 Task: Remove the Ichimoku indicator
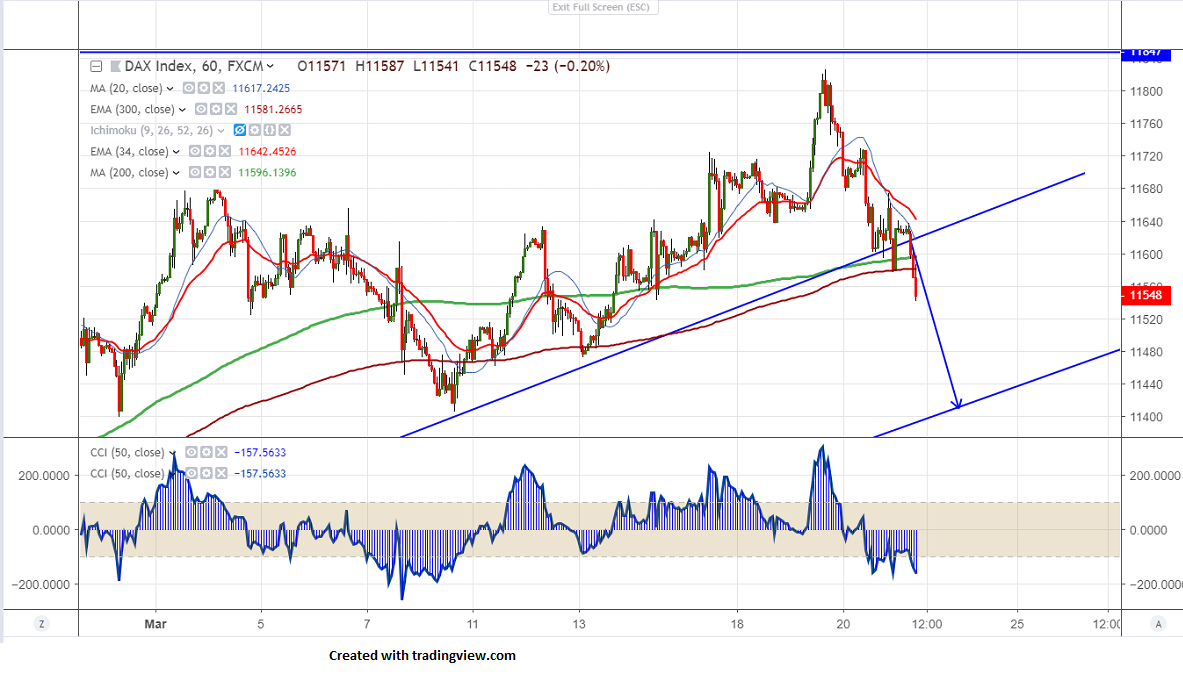(x=284, y=130)
